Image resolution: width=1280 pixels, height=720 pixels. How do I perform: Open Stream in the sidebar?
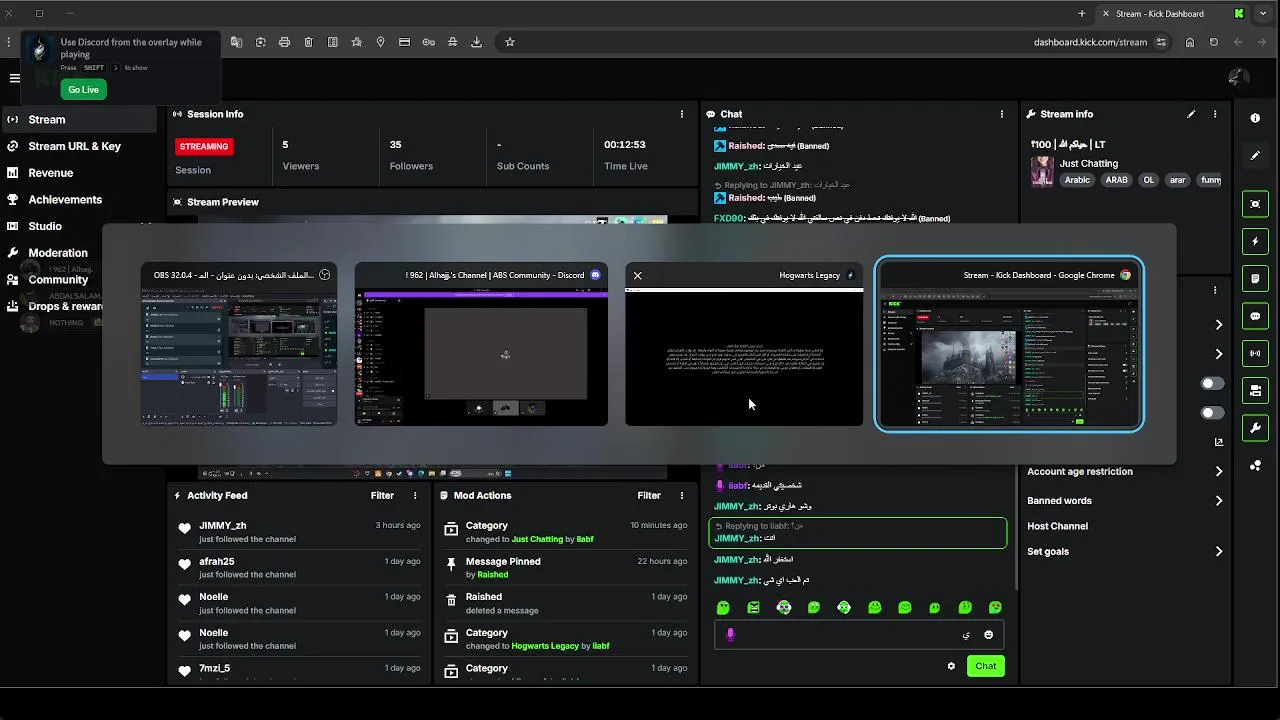click(79, 119)
